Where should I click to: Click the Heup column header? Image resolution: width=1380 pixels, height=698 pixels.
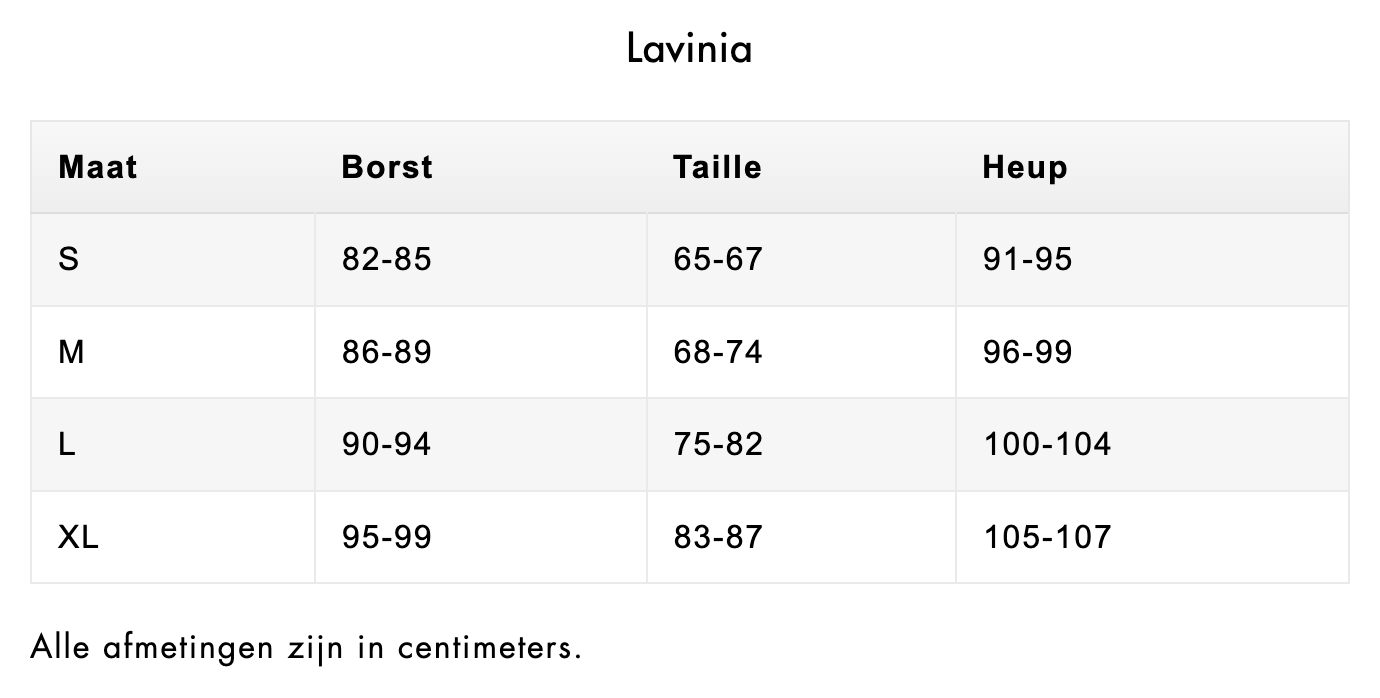pyautogui.click(x=1025, y=167)
